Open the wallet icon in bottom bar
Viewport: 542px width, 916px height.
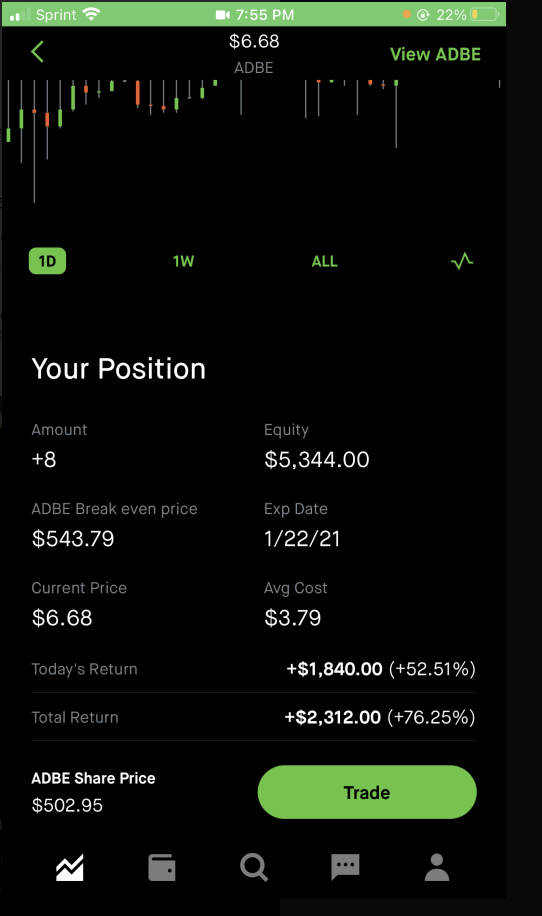pos(162,867)
